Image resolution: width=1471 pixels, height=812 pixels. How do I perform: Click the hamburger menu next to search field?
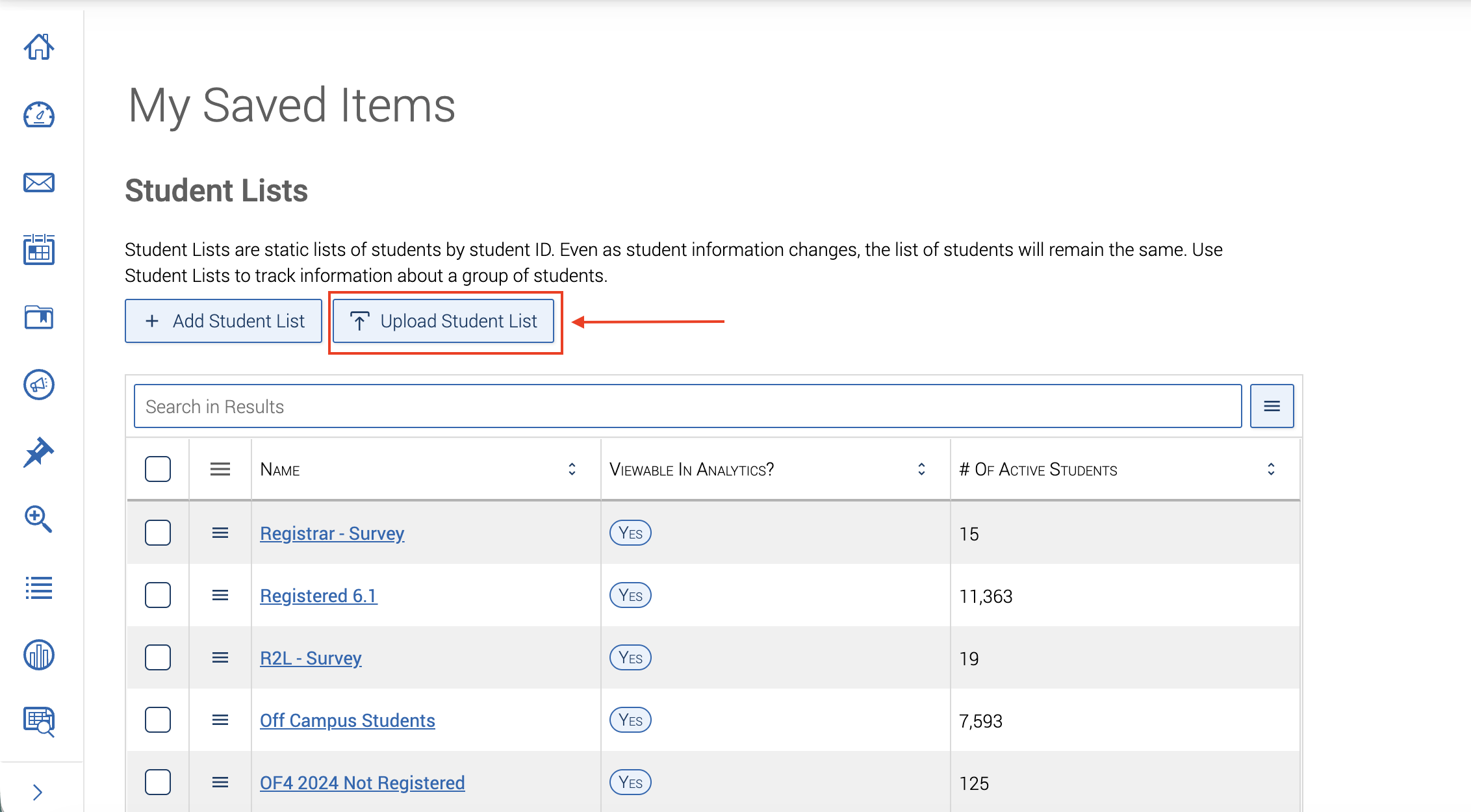coord(1272,406)
